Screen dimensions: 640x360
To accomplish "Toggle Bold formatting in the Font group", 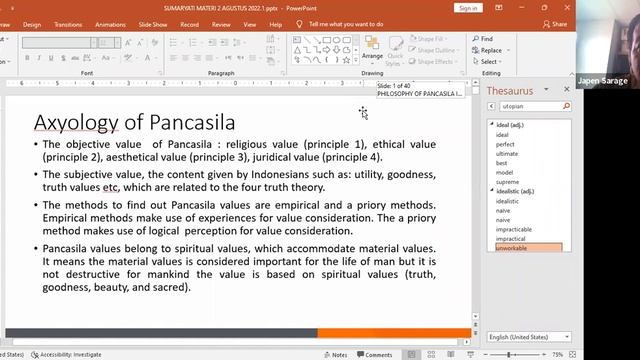I will click(27, 58).
